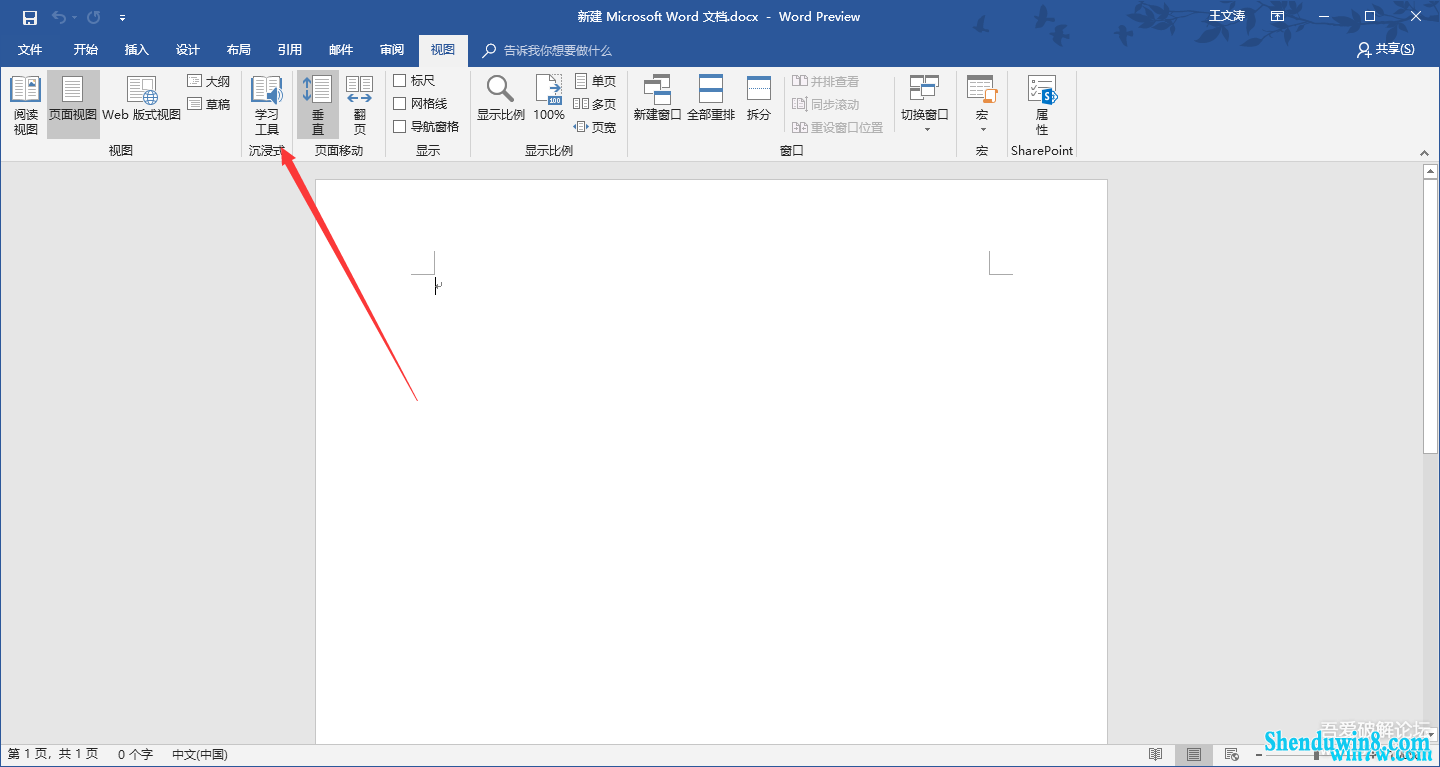This screenshot has height=767, width=1440.
Task: Click the 告诉我你想要做什么 search box
Action: pyautogui.click(x=548, y=50)
